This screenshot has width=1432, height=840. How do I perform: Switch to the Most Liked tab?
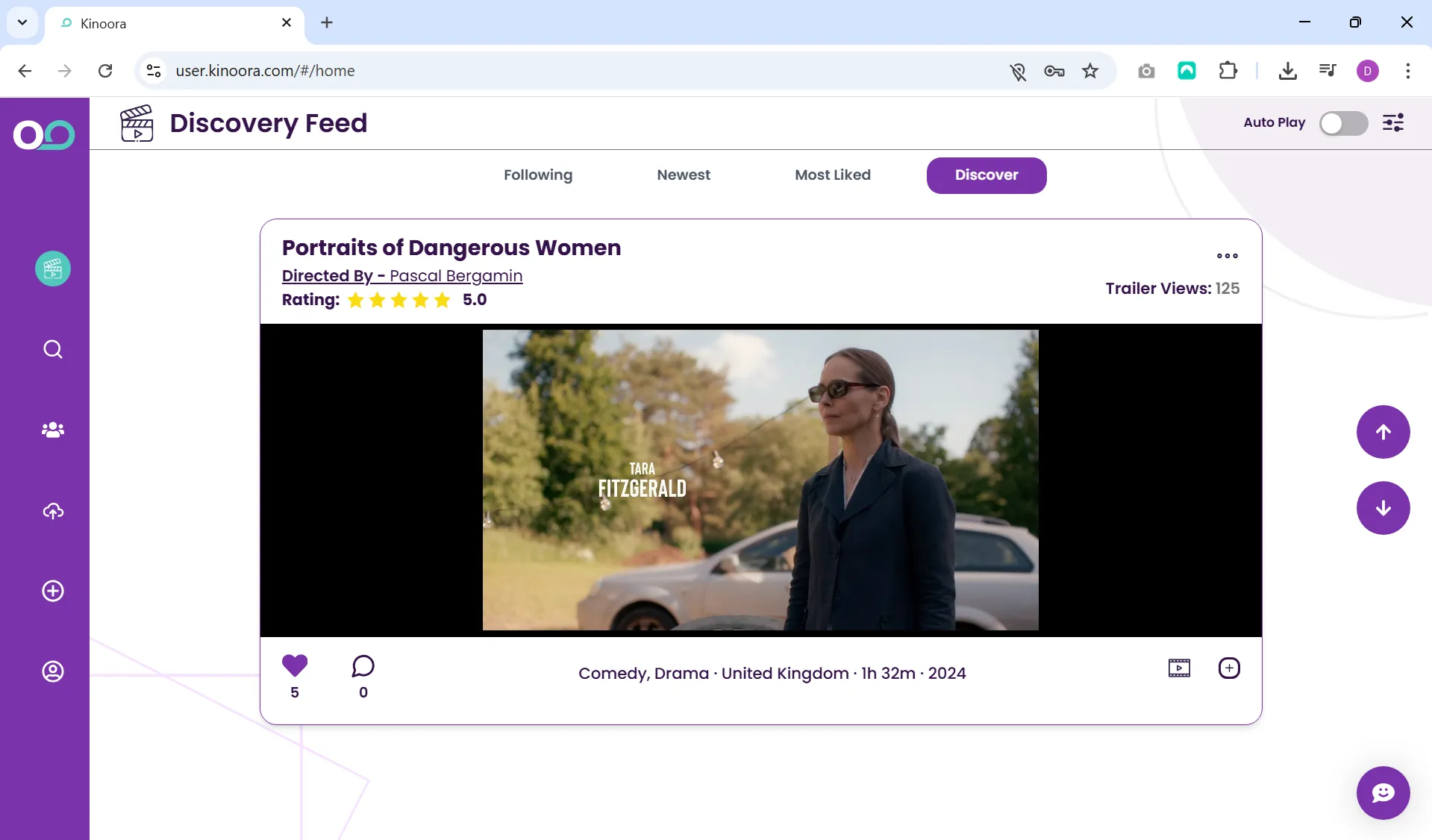(x=832, y=175)
